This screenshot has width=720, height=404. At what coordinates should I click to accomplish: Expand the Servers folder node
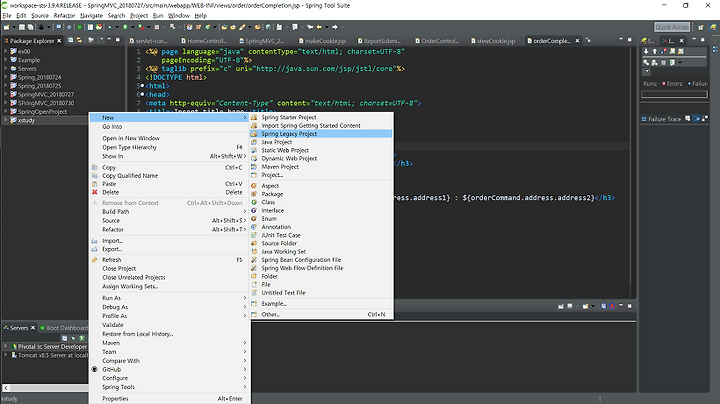pos(6,68)
